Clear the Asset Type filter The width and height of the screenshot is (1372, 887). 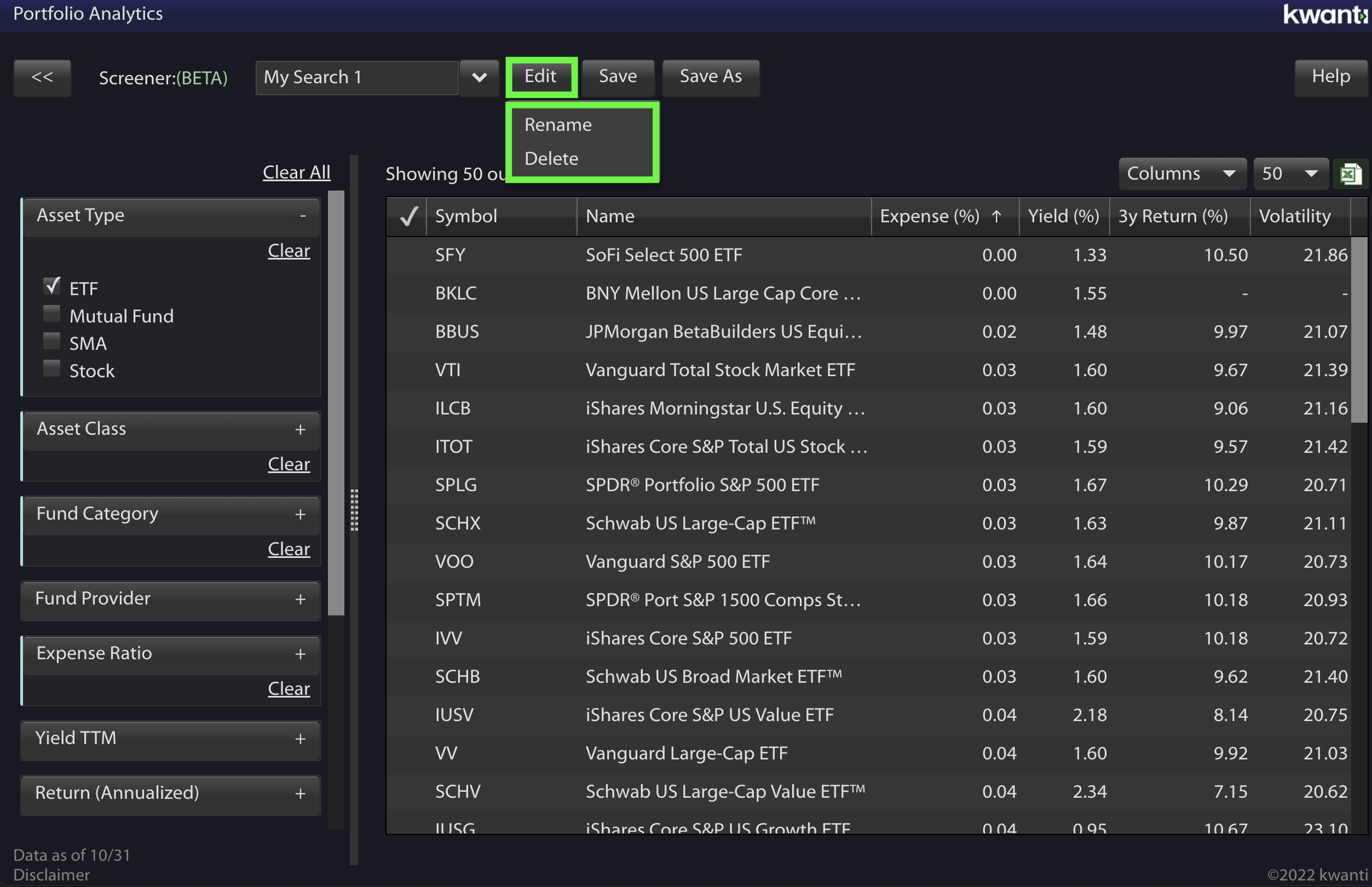pos(289,251)
